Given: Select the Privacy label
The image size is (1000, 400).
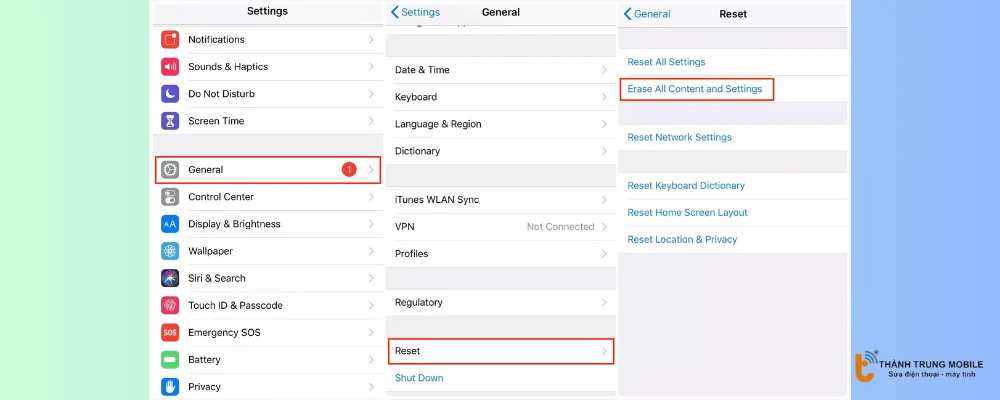Looking at the screenshot, I should 204,387.
